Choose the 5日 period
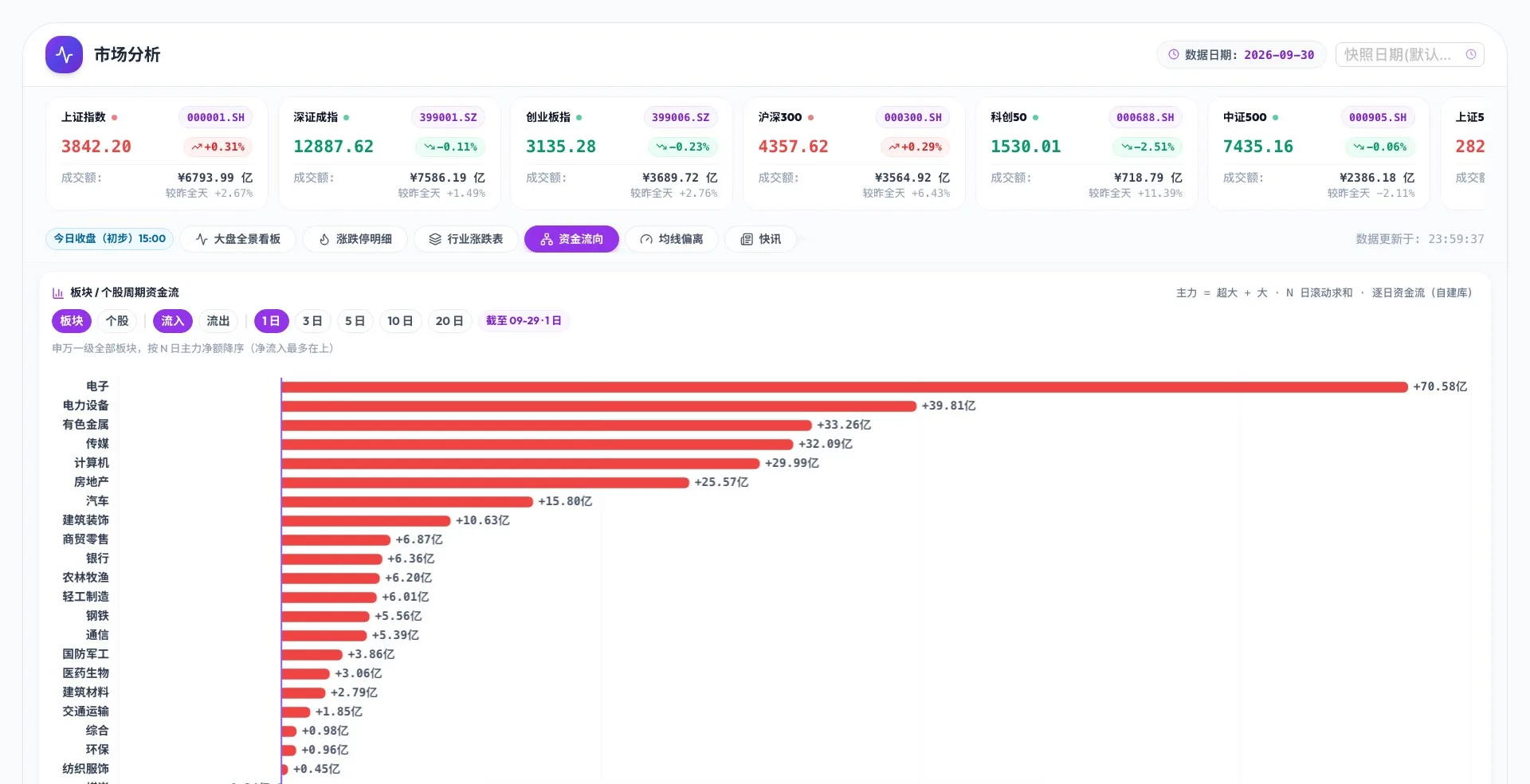 point(355,321)
